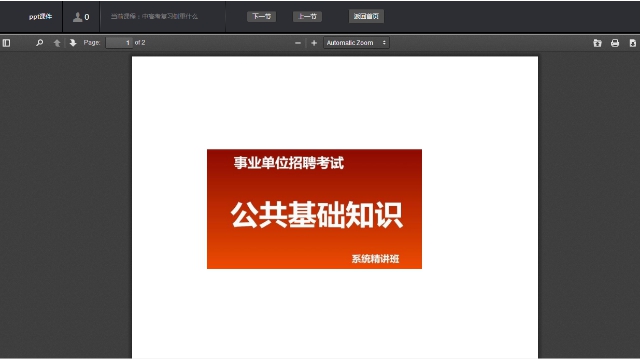641x360 pixels.
Task: Click the 返回首页 return home button
Action: click(366, 16)
